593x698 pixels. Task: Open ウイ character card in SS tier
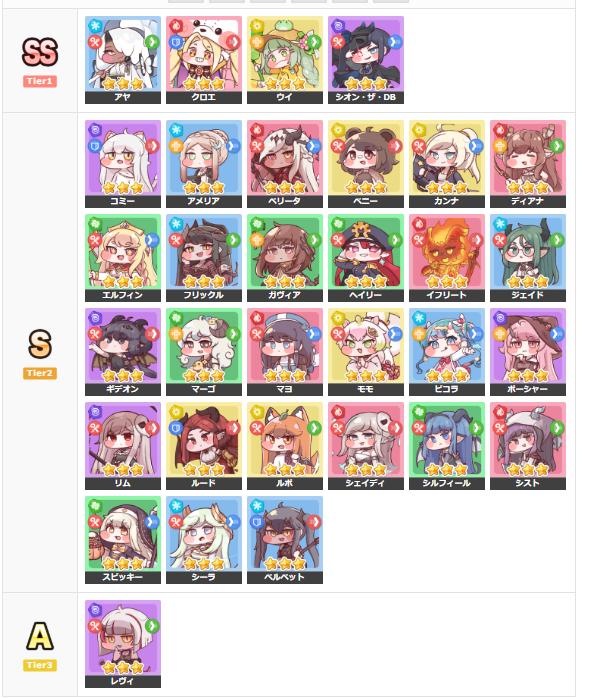[x=285, y=60]
